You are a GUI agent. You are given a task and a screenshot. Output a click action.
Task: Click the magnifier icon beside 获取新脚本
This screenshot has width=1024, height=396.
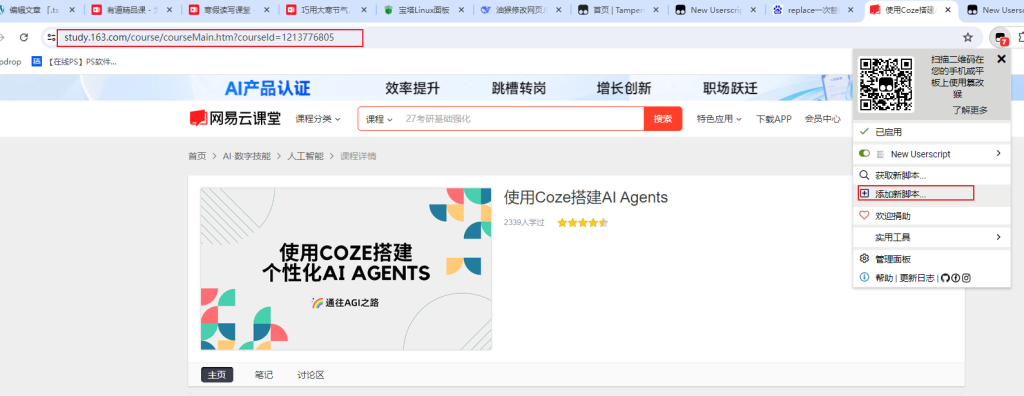tap(865, 175)
